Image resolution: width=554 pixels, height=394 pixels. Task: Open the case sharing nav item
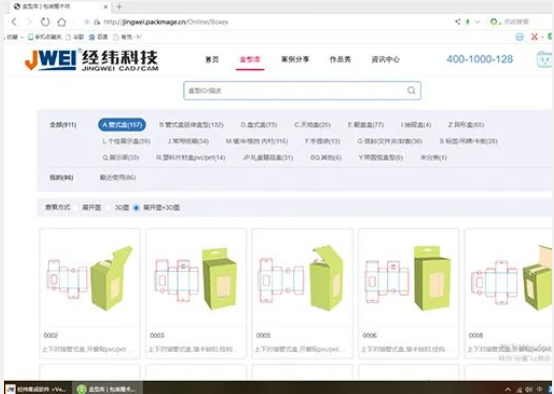click(295, 59)
